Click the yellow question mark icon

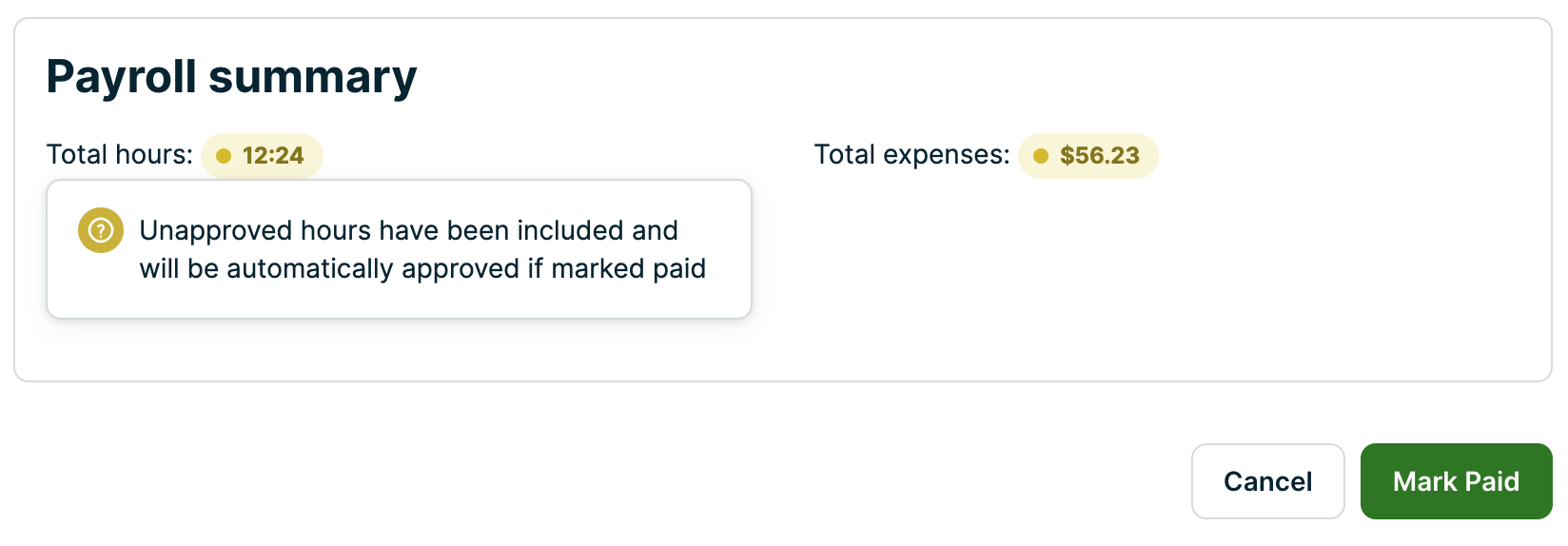click(x=101, y=230)
